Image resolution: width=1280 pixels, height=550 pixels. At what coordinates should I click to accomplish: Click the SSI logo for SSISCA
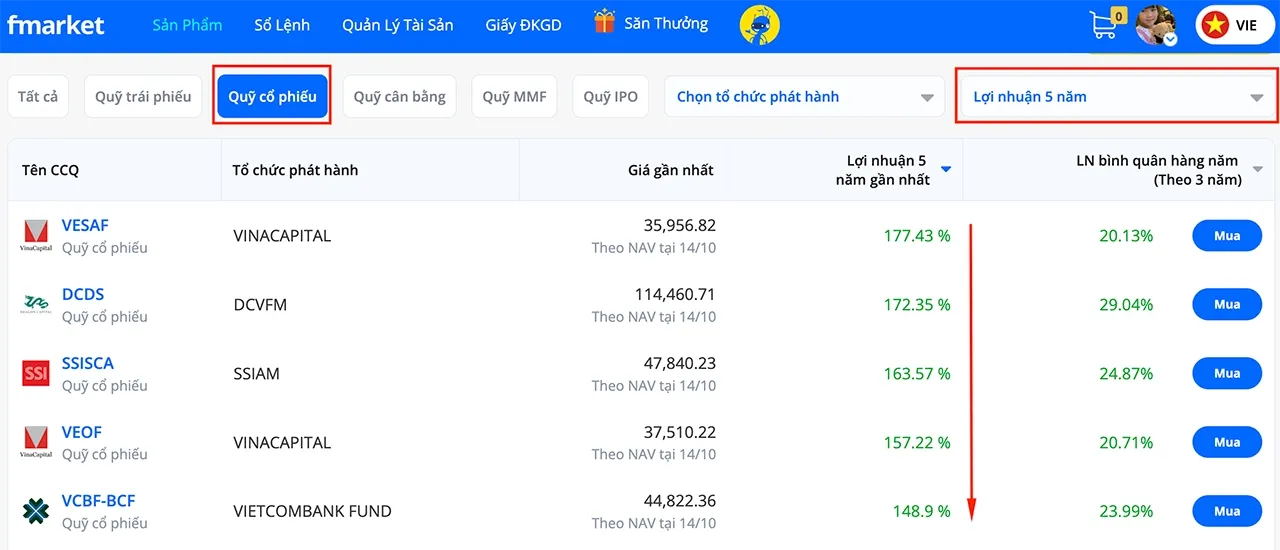coord(36,374)
